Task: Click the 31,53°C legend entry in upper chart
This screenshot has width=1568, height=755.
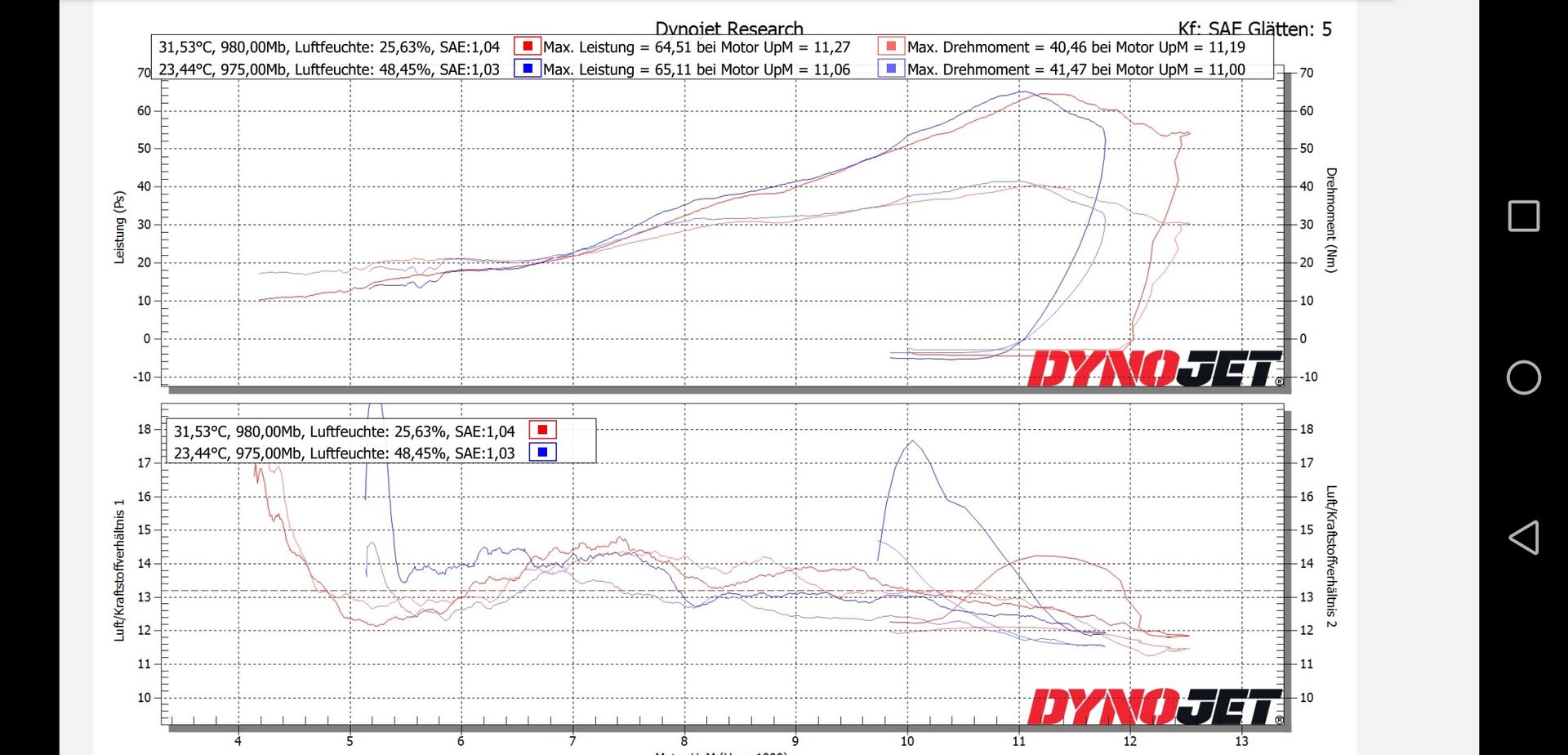Action: coord(329,47)
